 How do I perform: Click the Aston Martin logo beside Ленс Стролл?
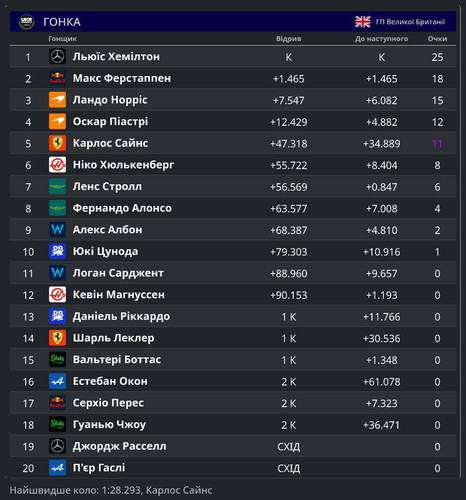click(x=57, y=186)
